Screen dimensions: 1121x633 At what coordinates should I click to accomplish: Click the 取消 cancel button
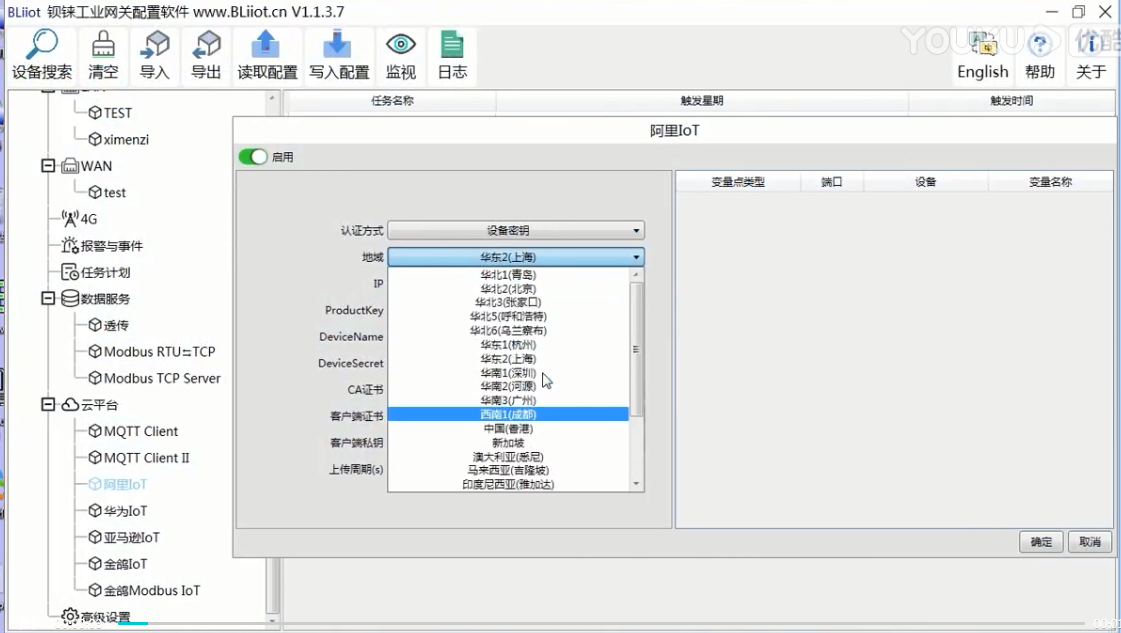click(x=1090, y=542)
